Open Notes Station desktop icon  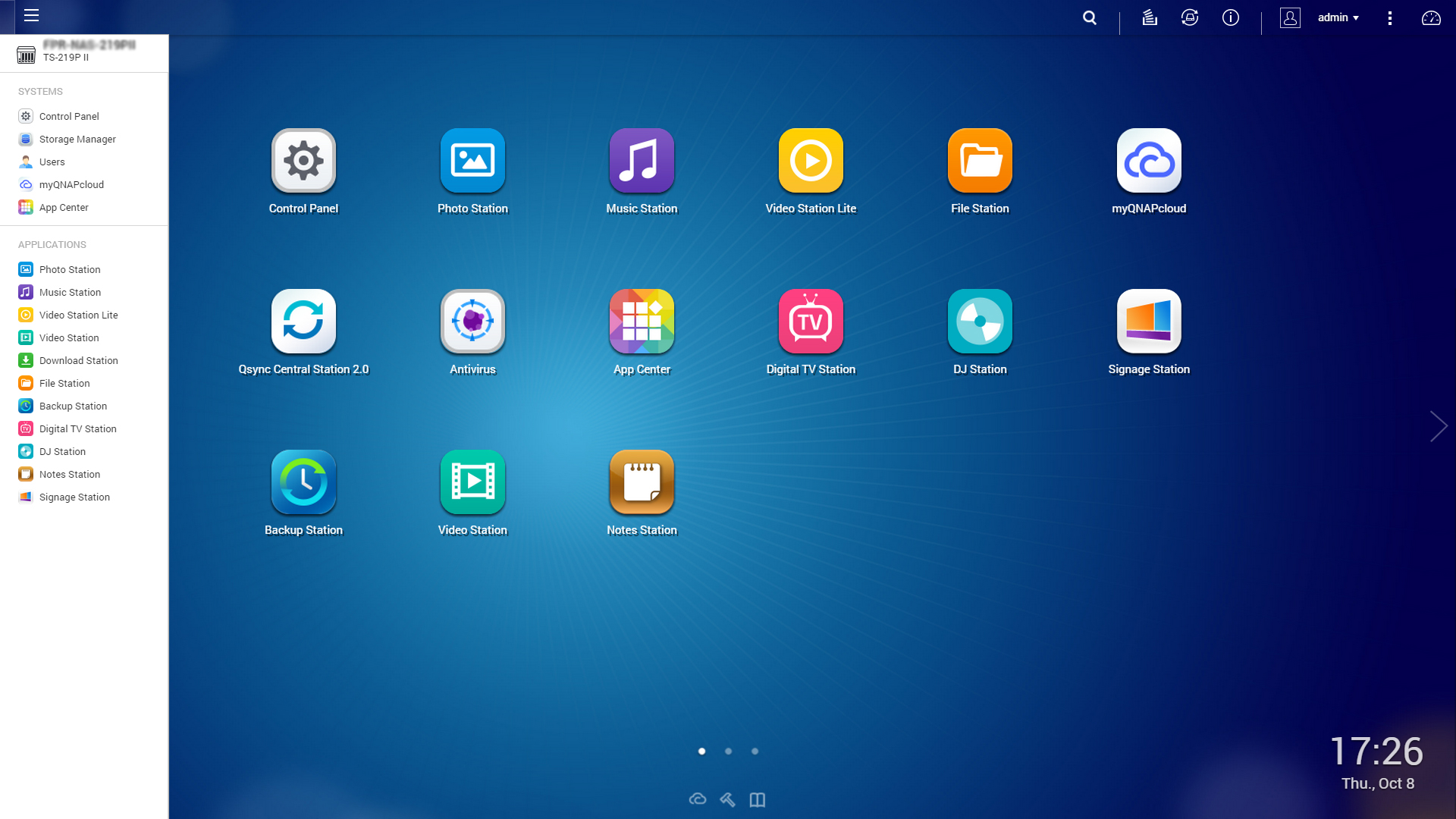[x=642, y=482]
